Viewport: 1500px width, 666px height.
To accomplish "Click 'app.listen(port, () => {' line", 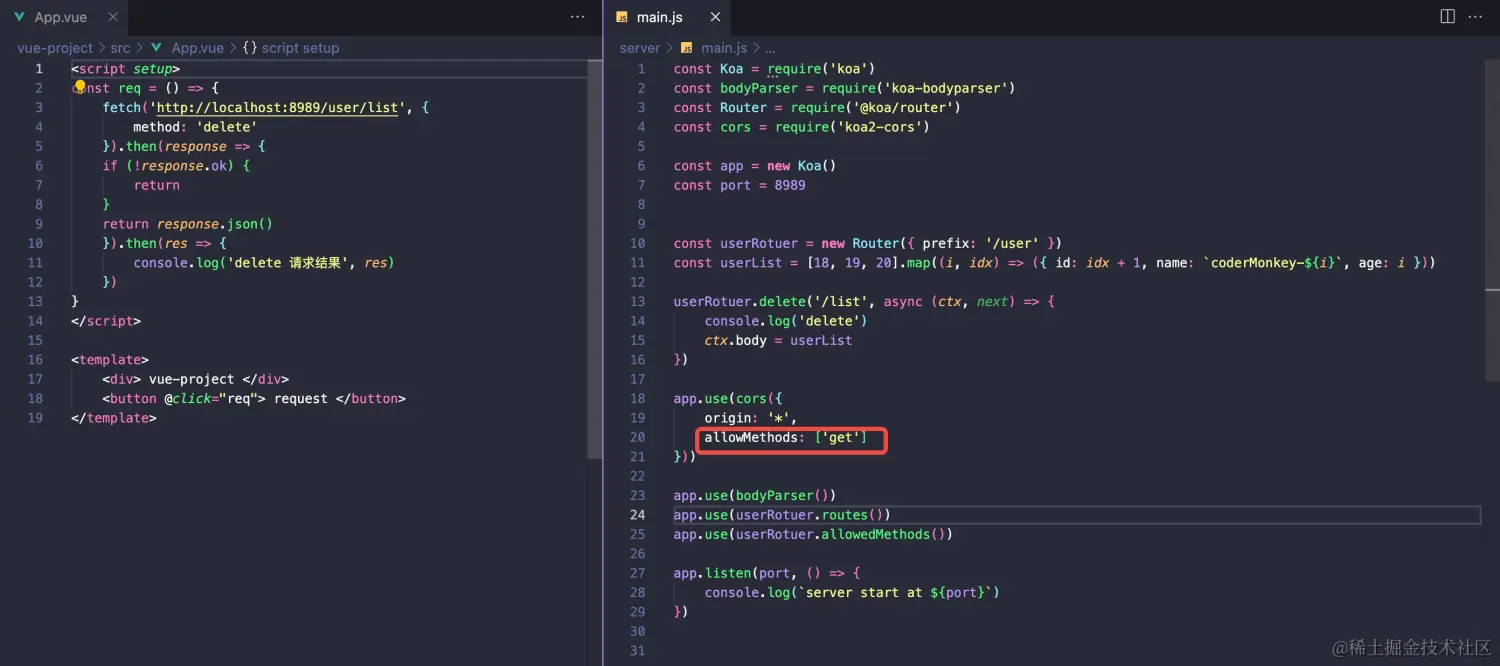I will (766, 573).
